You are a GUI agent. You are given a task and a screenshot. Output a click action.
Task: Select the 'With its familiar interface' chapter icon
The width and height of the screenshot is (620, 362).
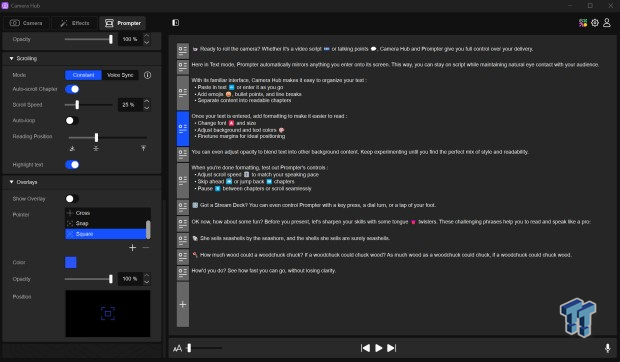[x=183, y=93]
